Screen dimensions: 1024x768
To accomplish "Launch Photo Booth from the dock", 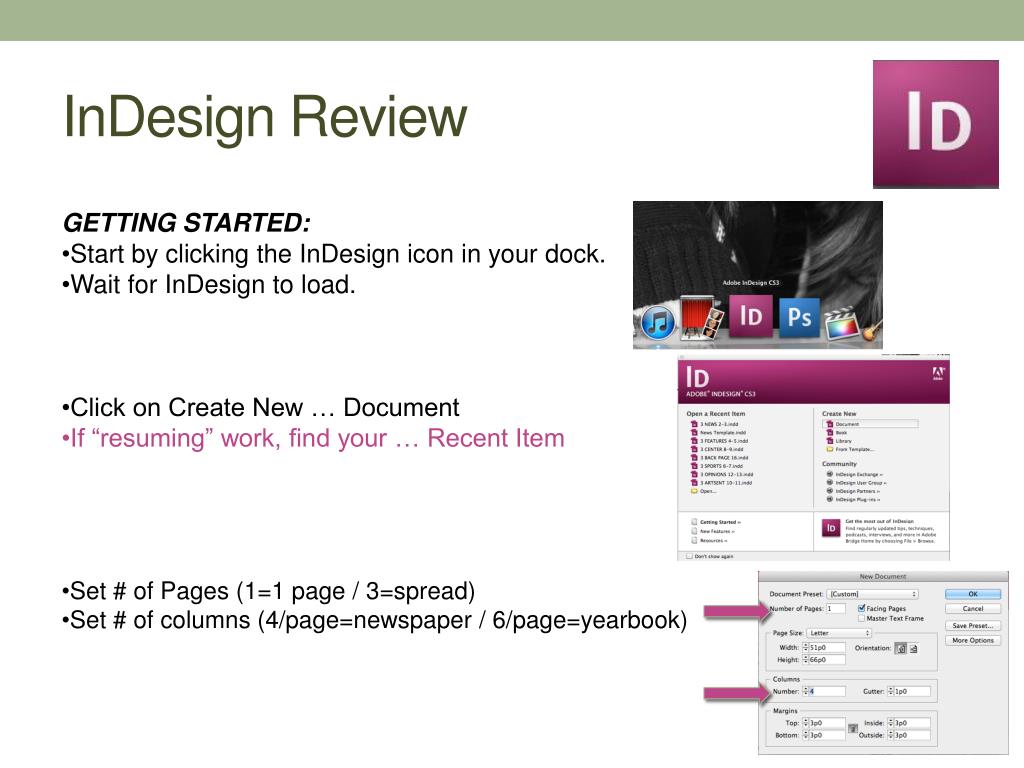I will pos(701,317).
